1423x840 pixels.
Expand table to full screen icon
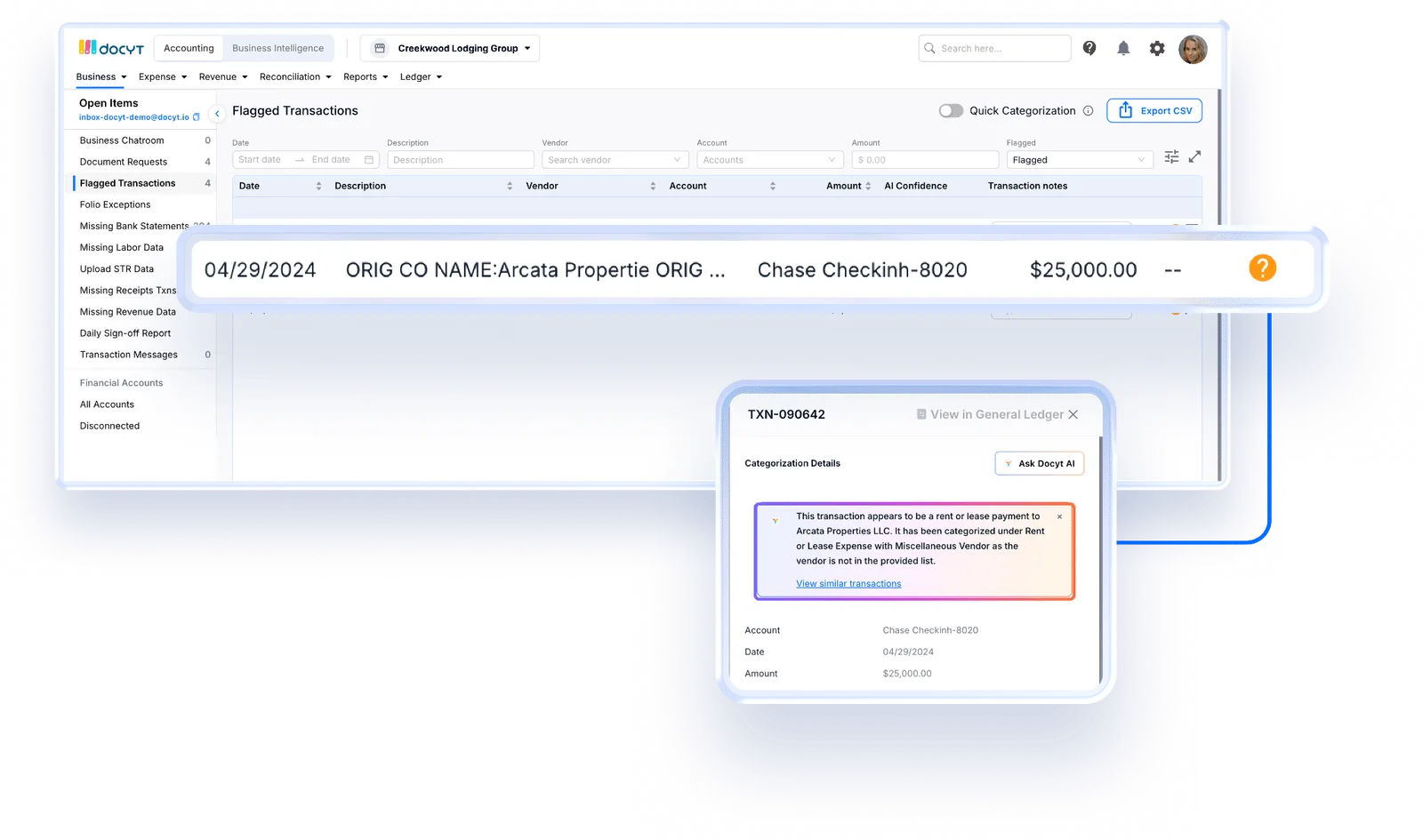(1195, 156)
